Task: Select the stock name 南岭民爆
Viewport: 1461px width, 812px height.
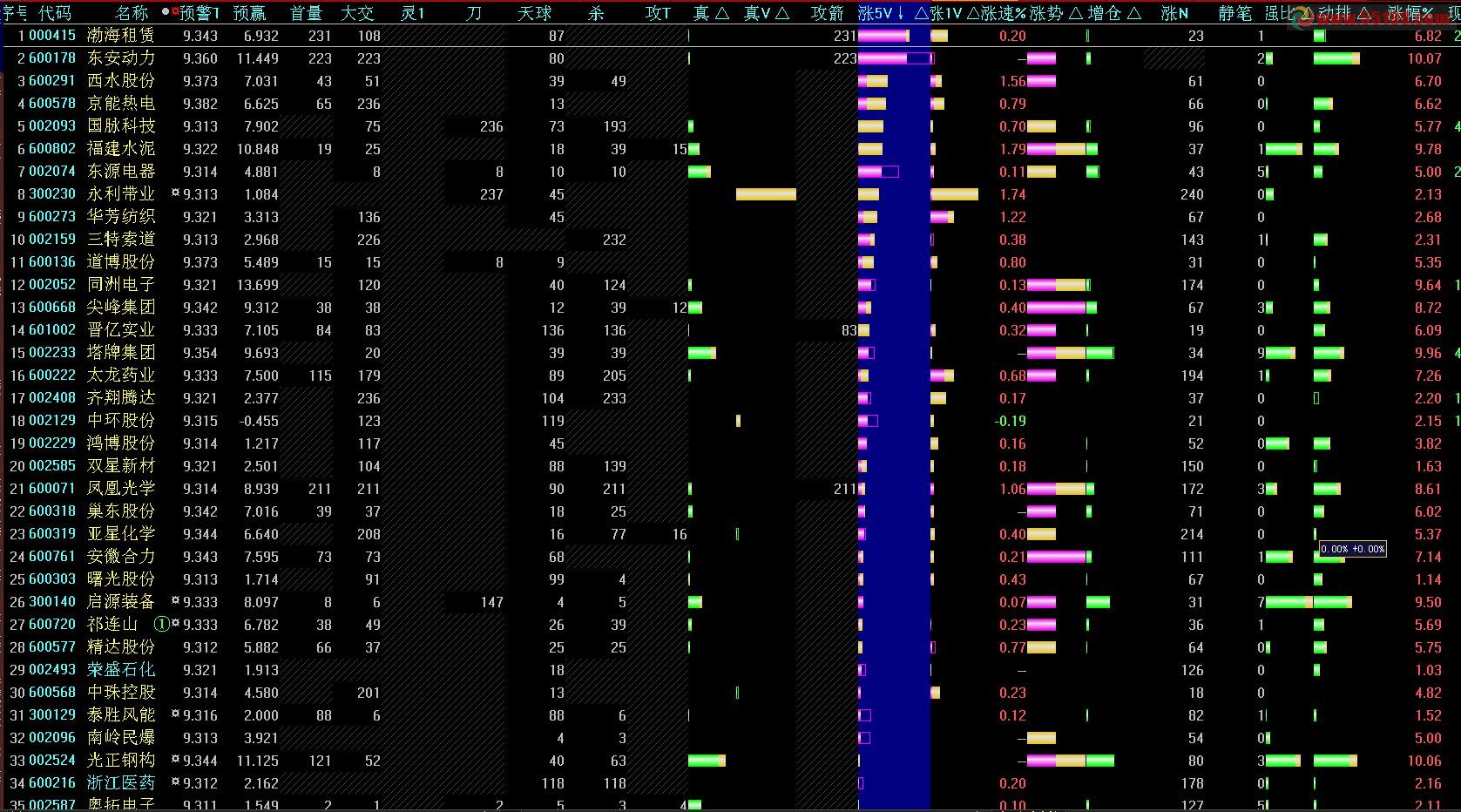Action: tap(121, 738)
